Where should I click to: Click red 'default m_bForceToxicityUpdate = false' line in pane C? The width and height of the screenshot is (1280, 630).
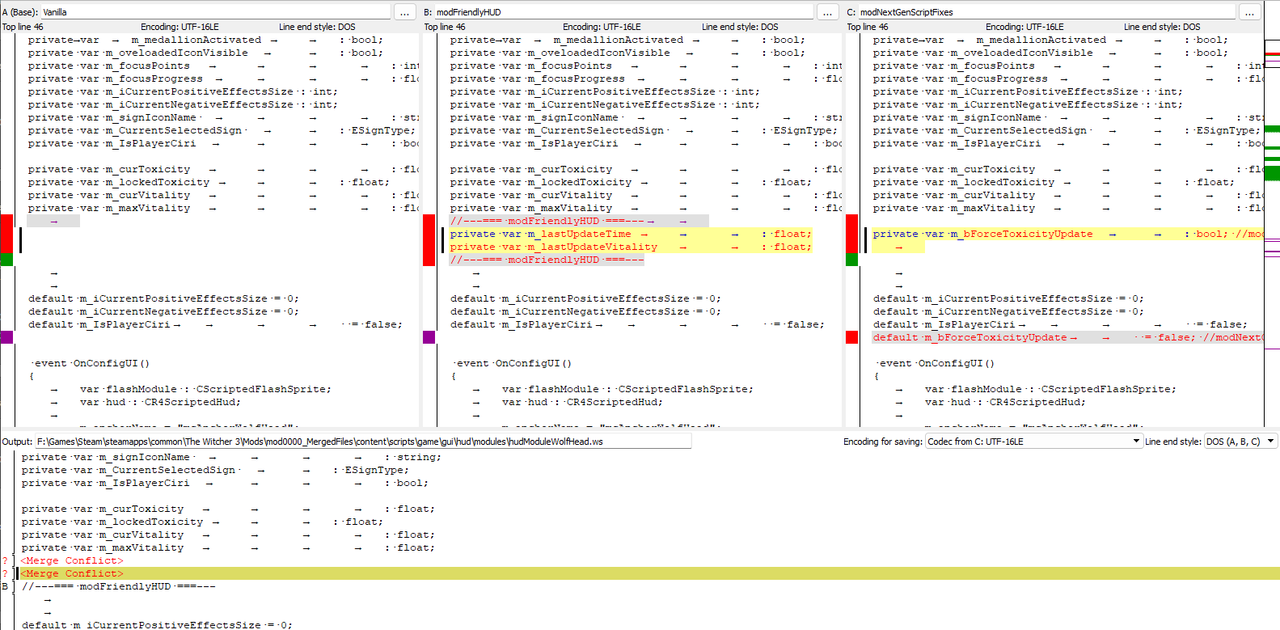(1069, 338)
